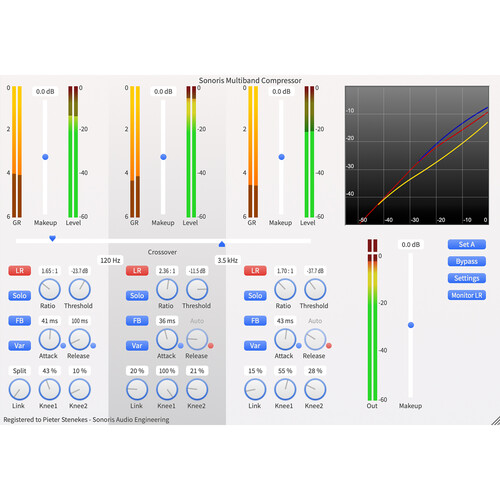Click the mid band Ratio knob
This screenshot has width=500, height=500.
coord(167,289)
